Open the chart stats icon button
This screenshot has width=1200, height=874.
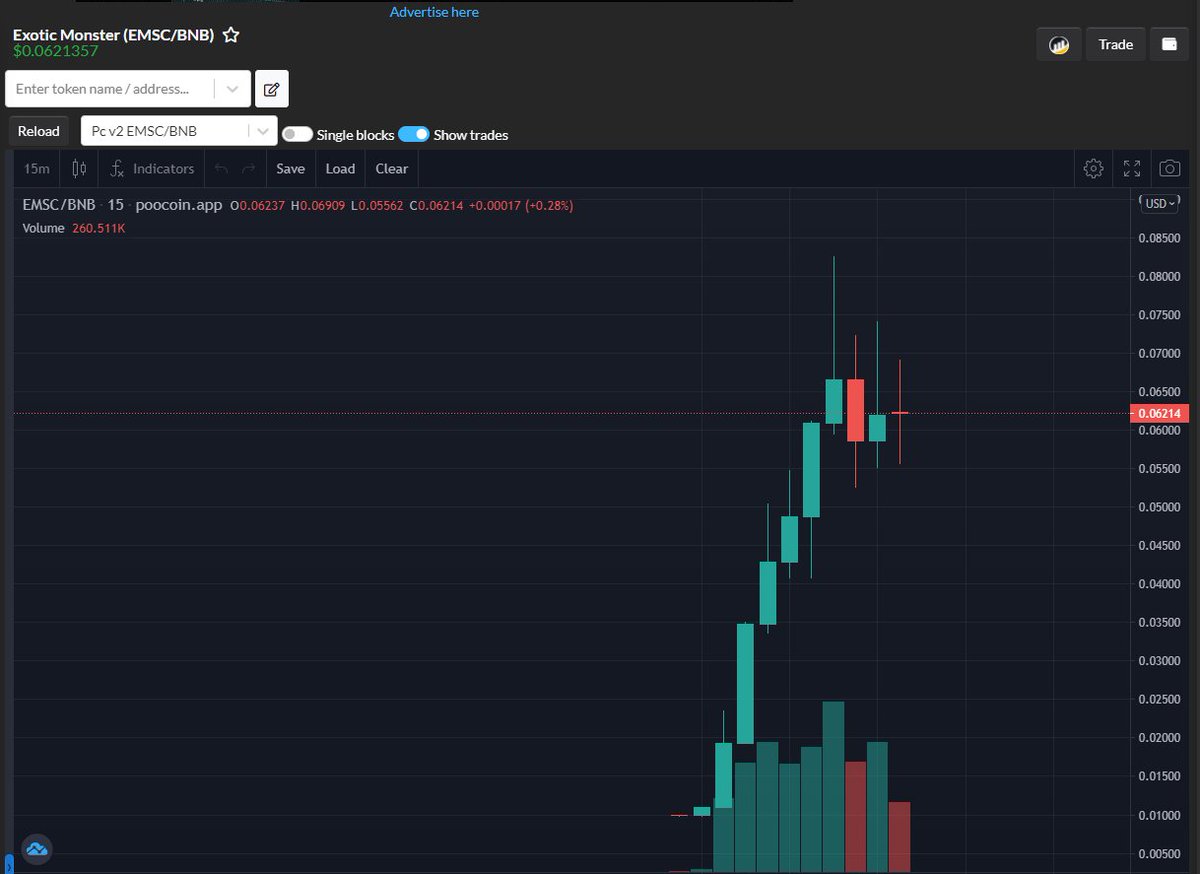pyautogui.click(x=1059, y=44)
